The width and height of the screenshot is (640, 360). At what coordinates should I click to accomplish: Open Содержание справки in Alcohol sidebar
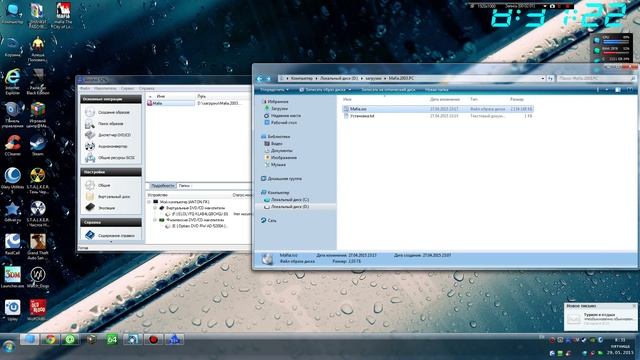pyautogui.click(x=111, y=236)
